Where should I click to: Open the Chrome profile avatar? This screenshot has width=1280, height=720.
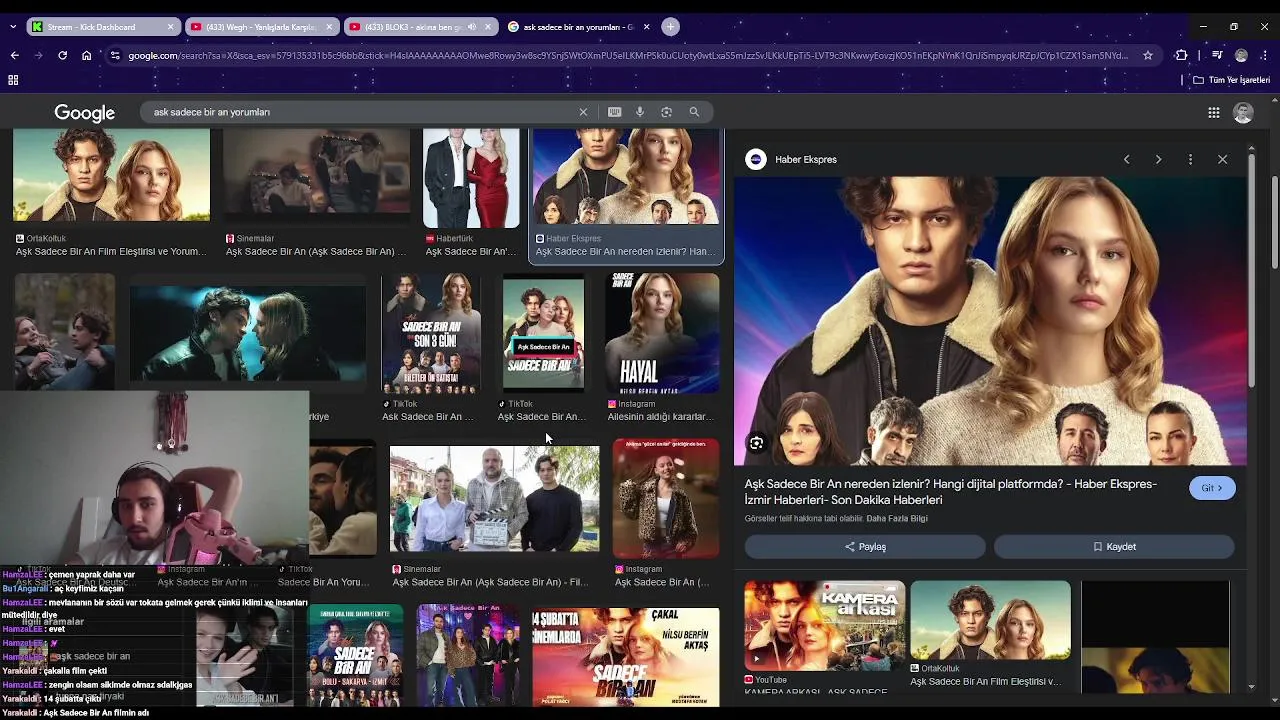[1241, 56]
